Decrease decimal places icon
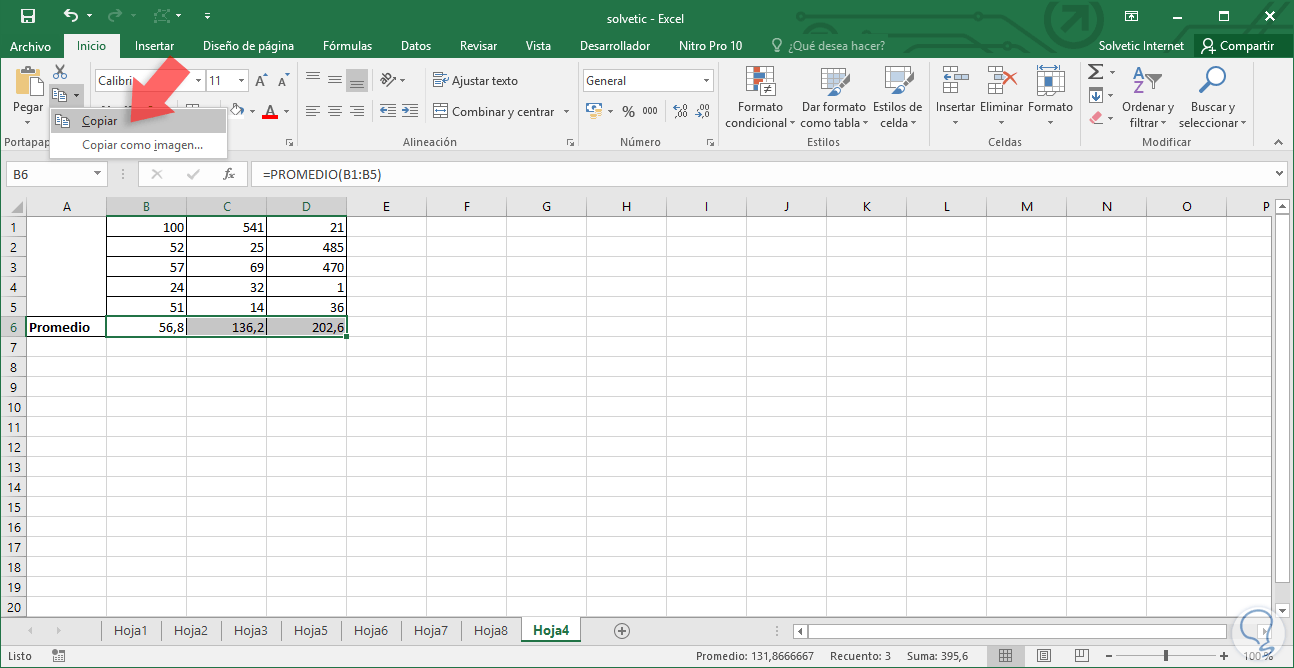 coord(704,112)
